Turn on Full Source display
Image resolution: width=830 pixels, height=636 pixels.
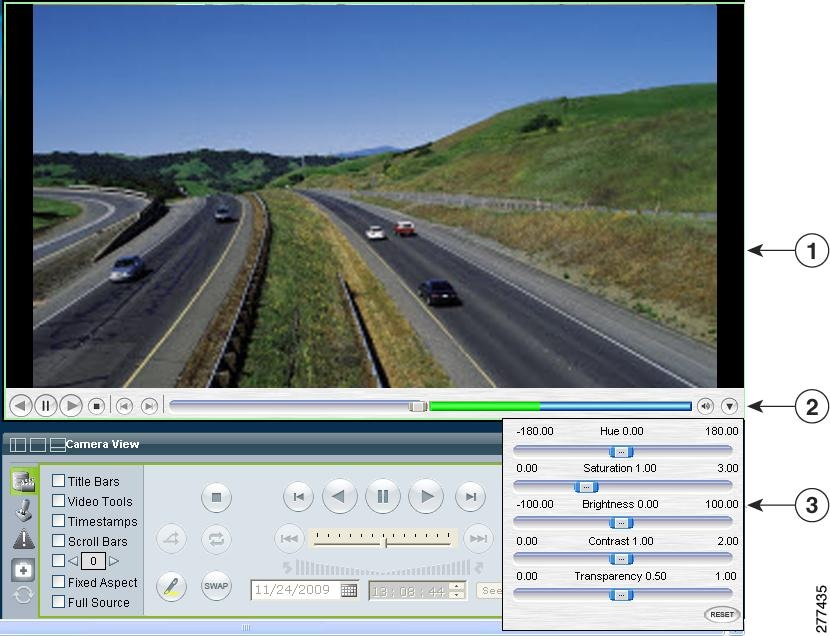tap(58, 603)
